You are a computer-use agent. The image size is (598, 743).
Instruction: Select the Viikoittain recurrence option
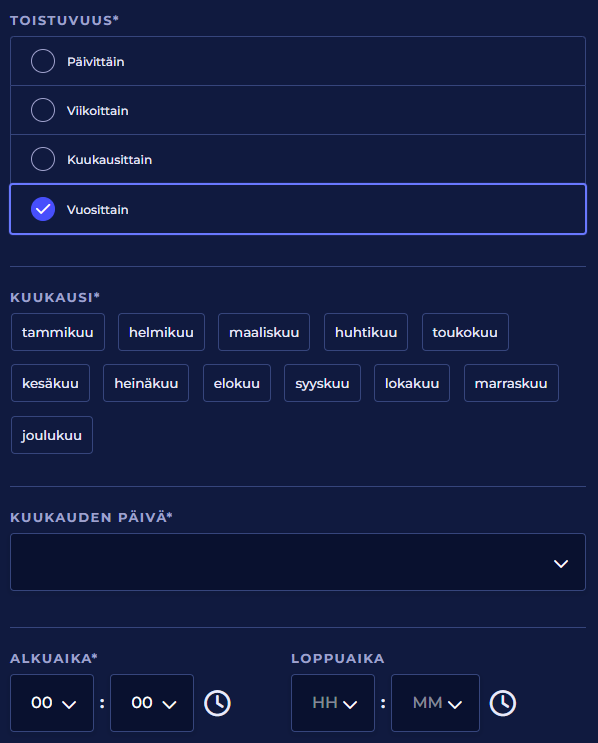pyautogui.click(x=298, y=110)
